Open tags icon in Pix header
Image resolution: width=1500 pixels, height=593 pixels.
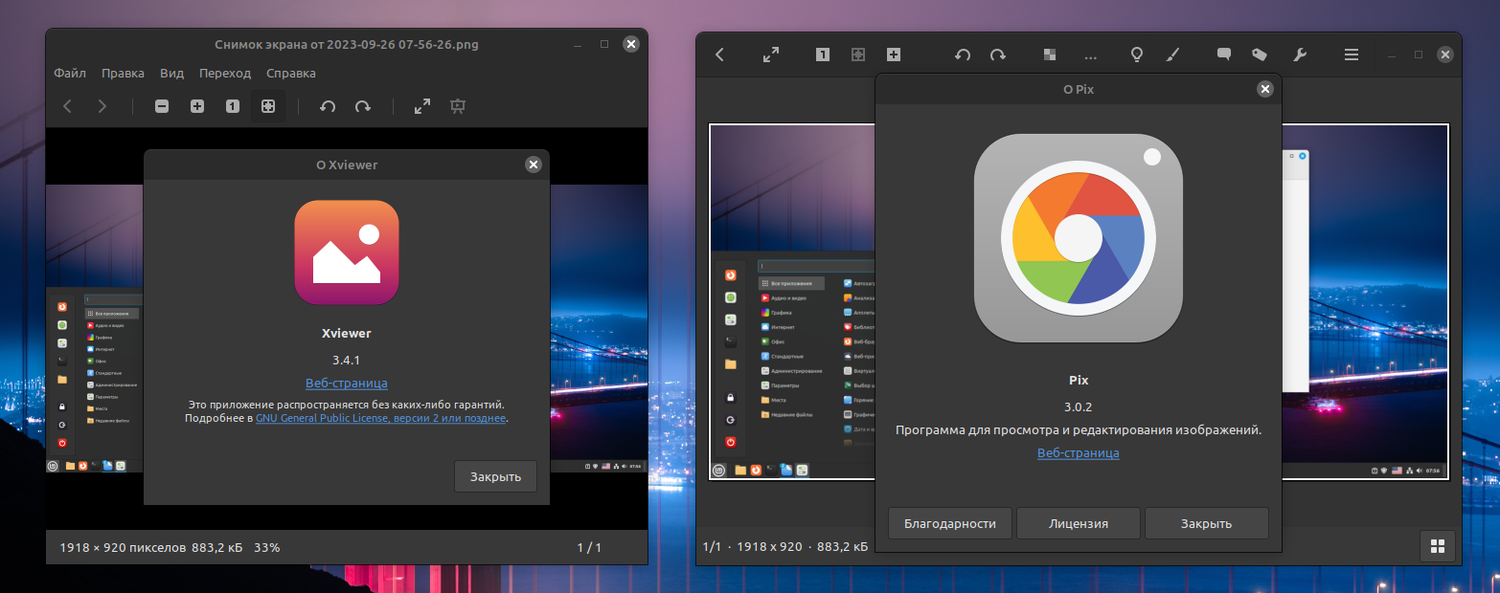(1260, 55)
